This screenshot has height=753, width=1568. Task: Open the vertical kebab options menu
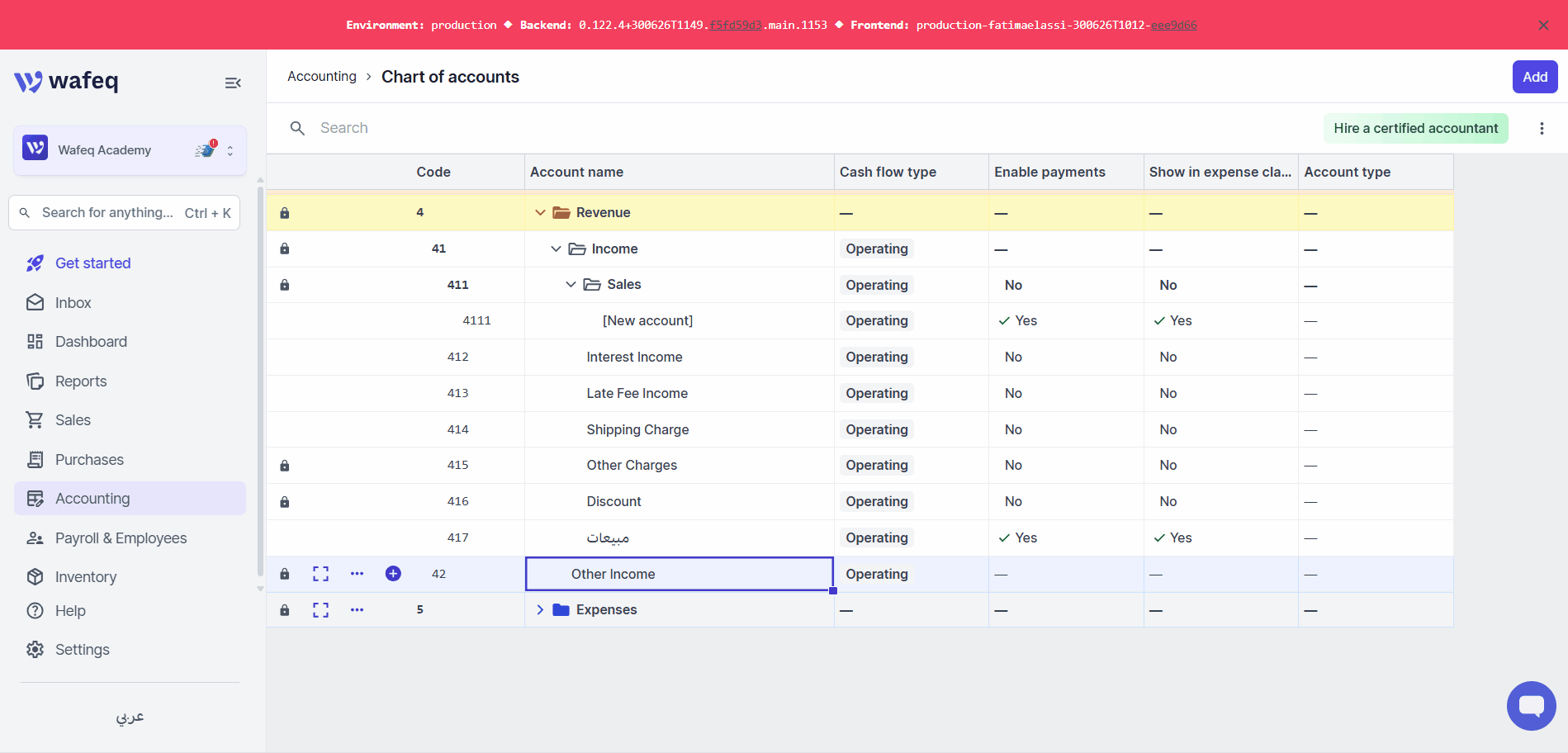(x=1542, y=128)
